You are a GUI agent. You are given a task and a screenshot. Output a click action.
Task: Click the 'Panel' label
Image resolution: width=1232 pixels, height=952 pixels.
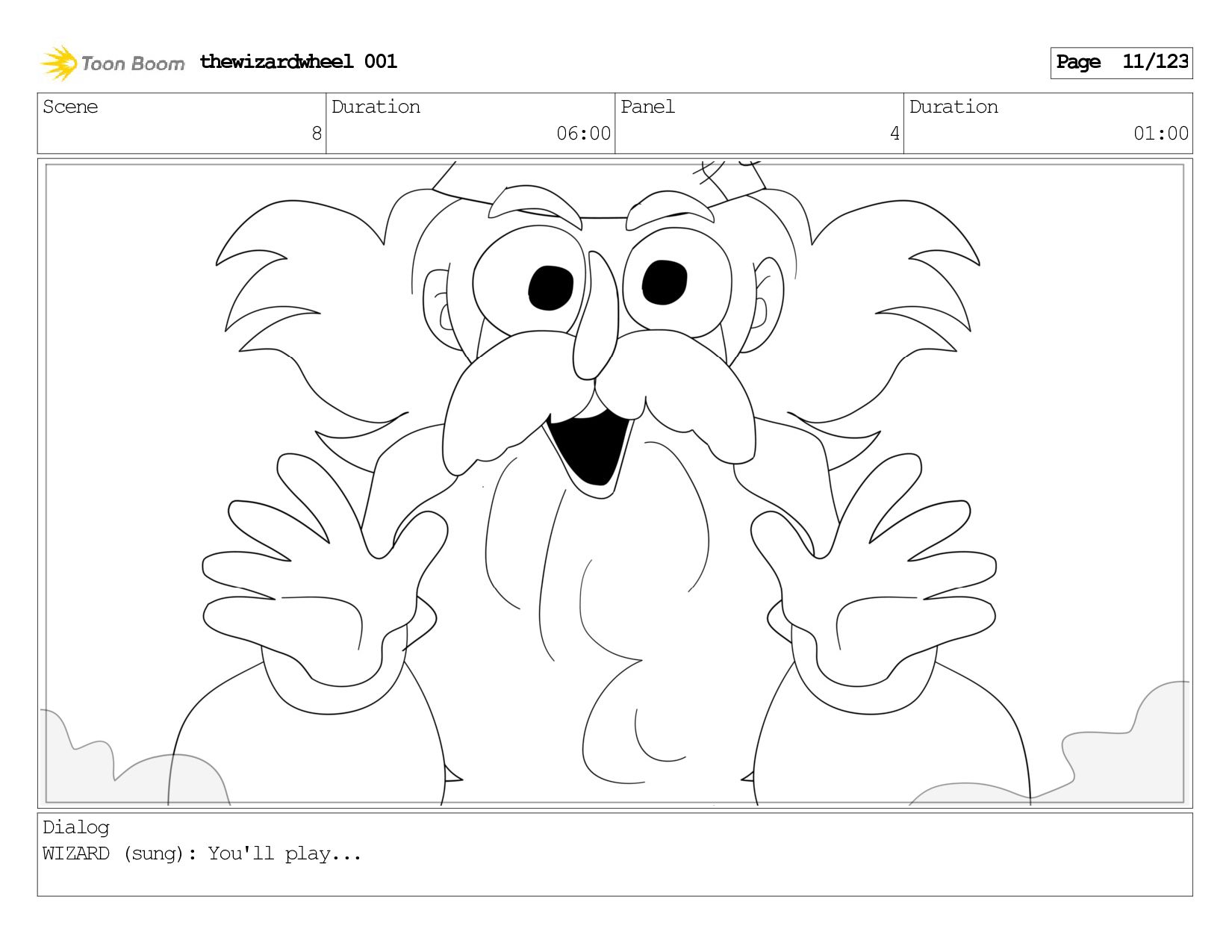pos(647,107)
